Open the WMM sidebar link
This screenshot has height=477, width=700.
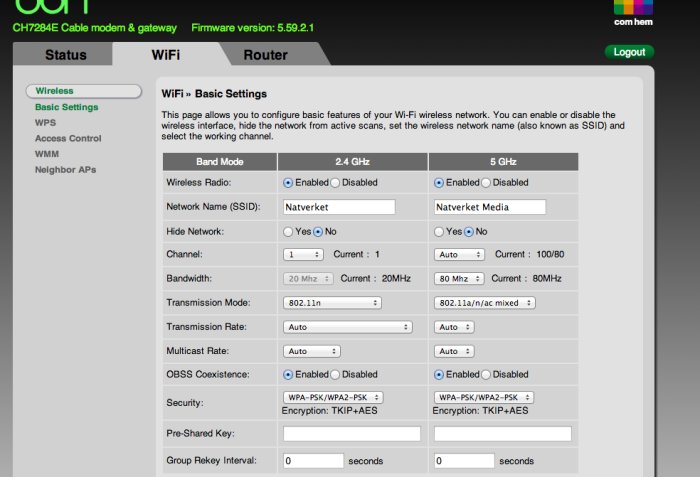[47, 154]
